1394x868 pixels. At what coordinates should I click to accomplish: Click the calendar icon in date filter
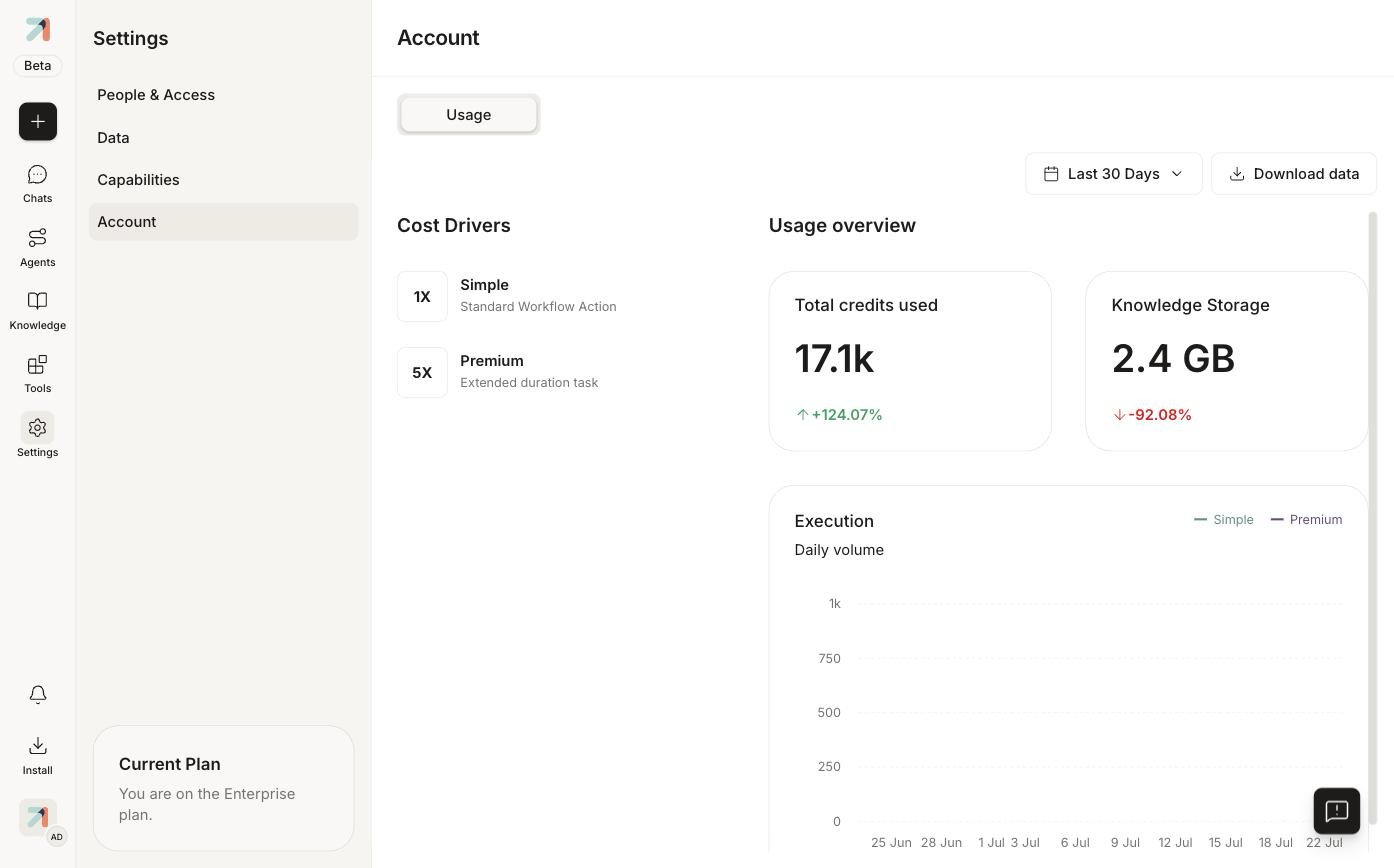[x=1051, y=174]
